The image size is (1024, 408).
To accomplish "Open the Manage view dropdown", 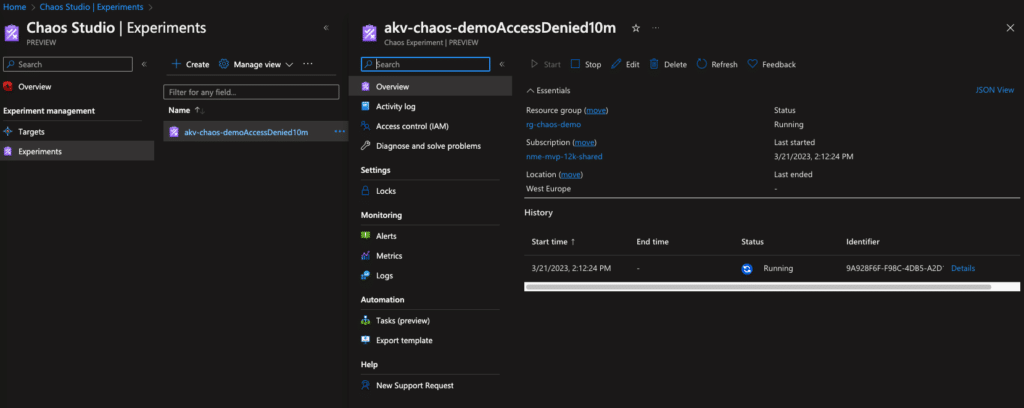I will [x=256, y=64].
